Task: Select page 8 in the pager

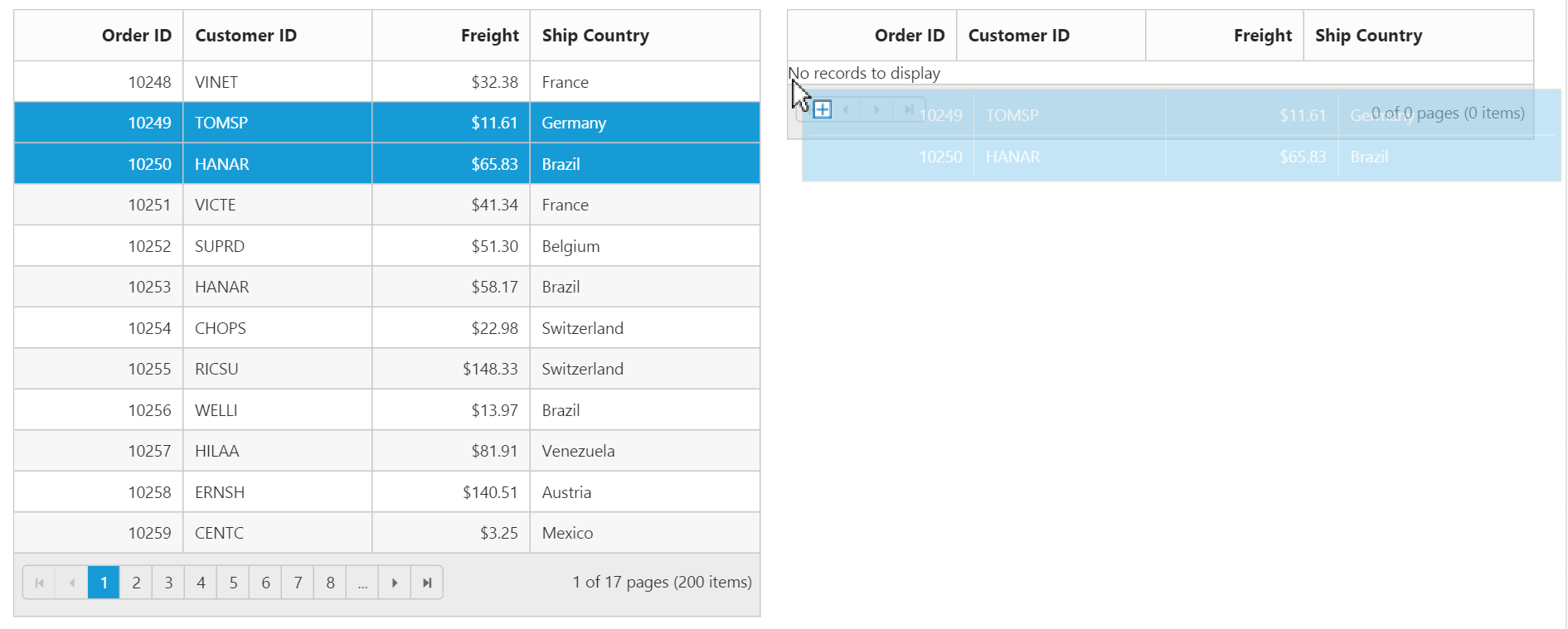Action: (x=330, y=583)
